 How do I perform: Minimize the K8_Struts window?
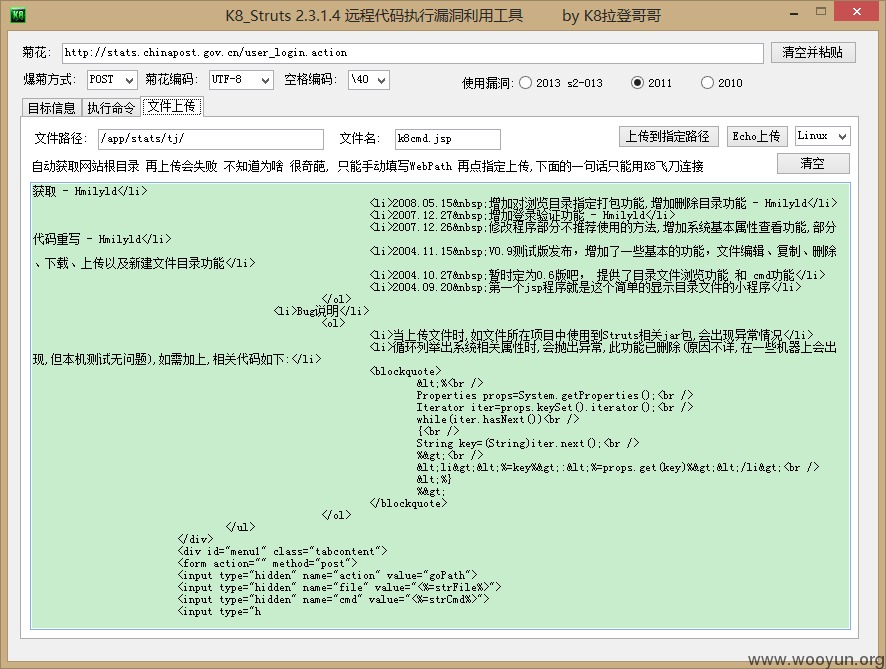point(794,12)
